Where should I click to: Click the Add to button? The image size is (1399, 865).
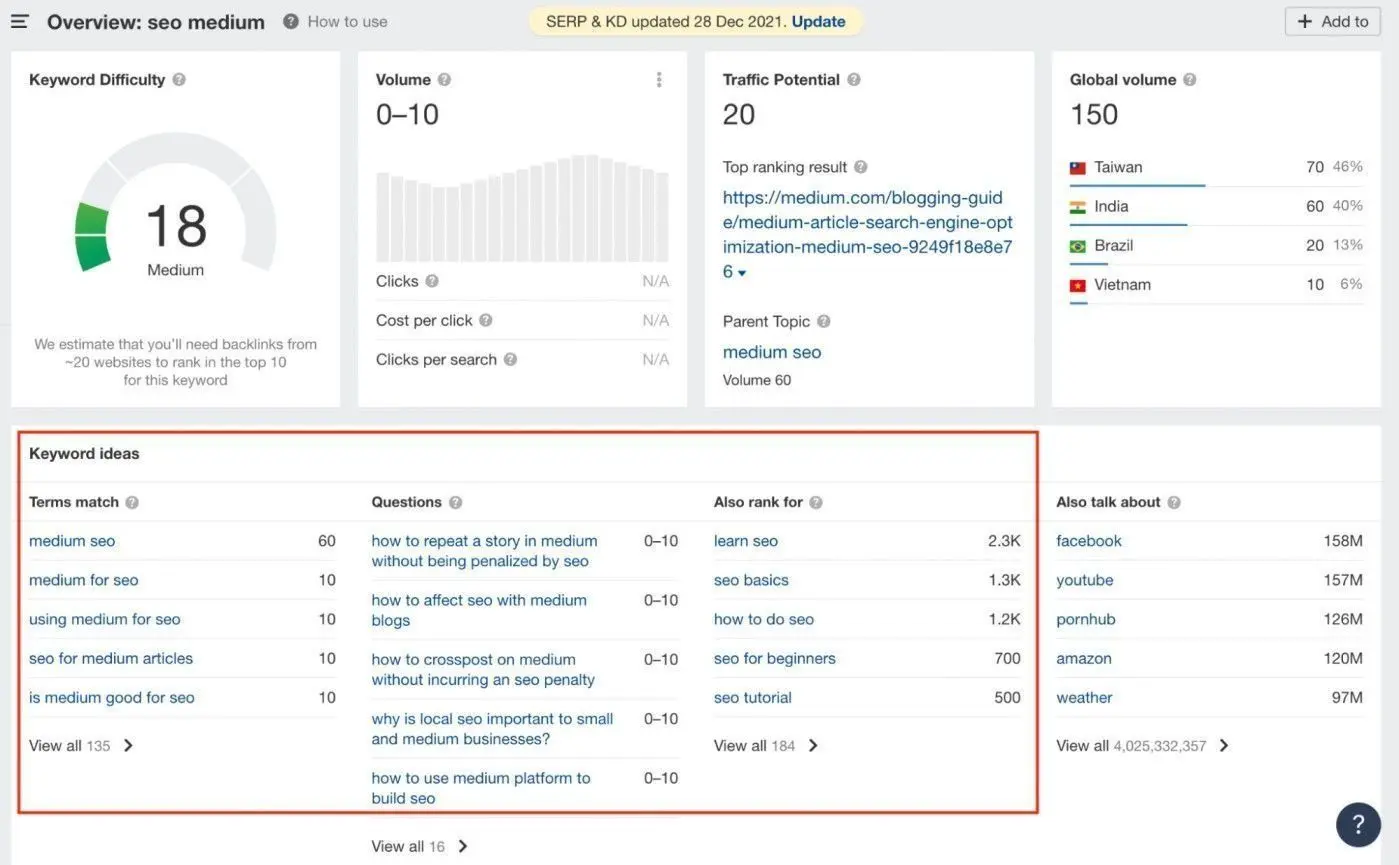(x=1332, y=21)
